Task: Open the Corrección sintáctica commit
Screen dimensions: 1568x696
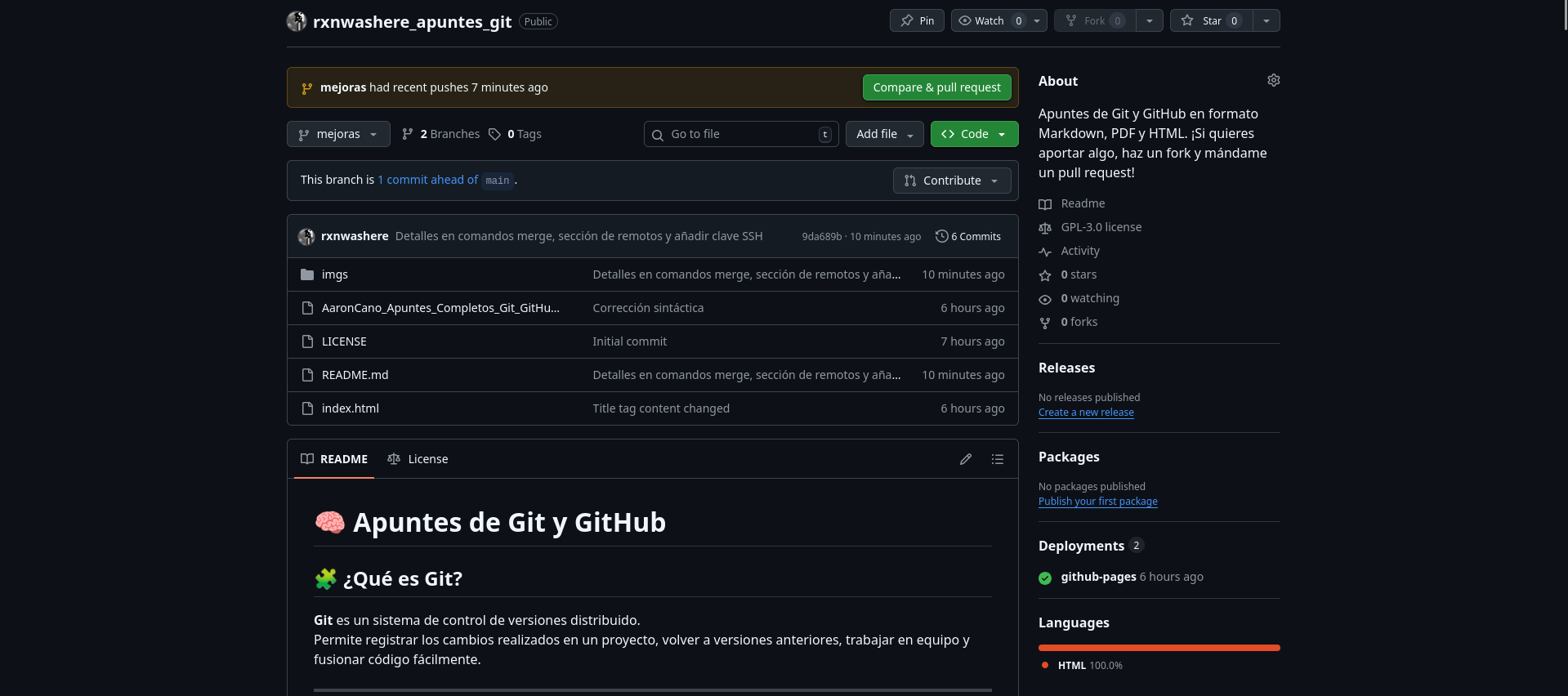Action: pos(648,308)
